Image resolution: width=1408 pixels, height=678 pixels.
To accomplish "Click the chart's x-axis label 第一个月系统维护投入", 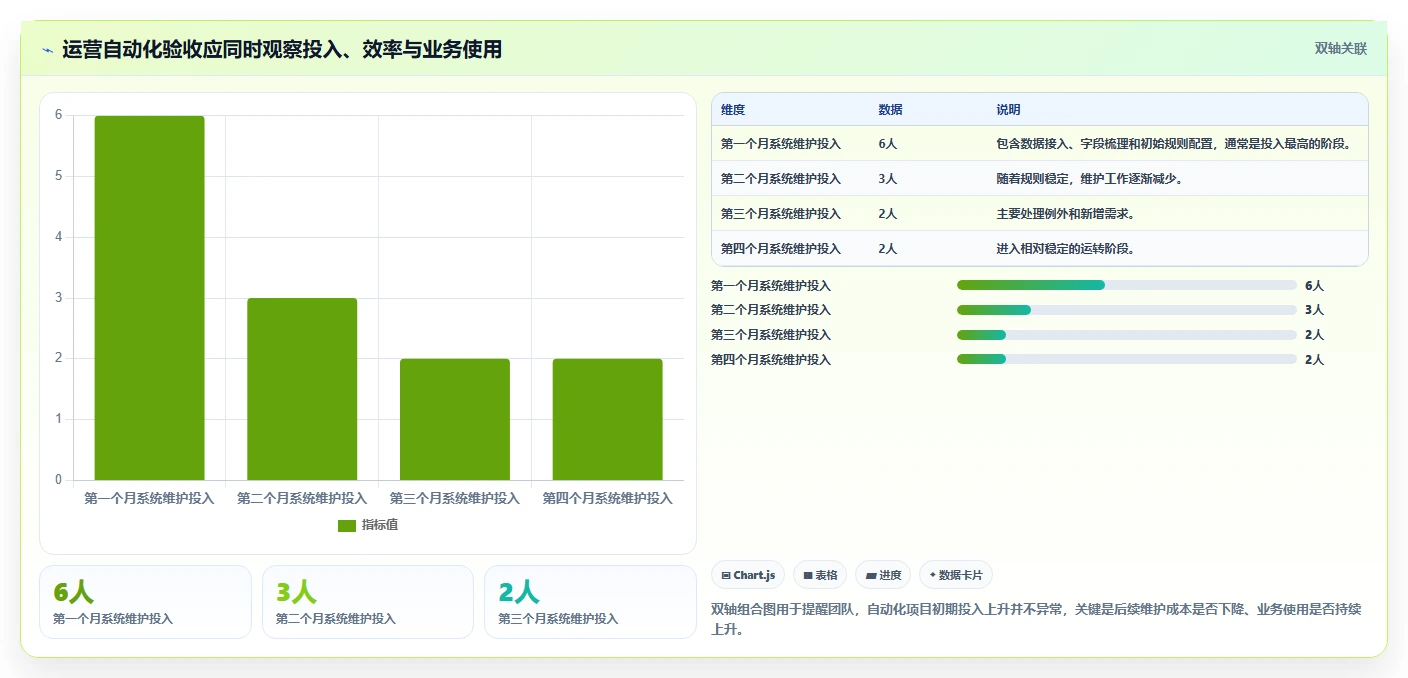I will [149, 498].
